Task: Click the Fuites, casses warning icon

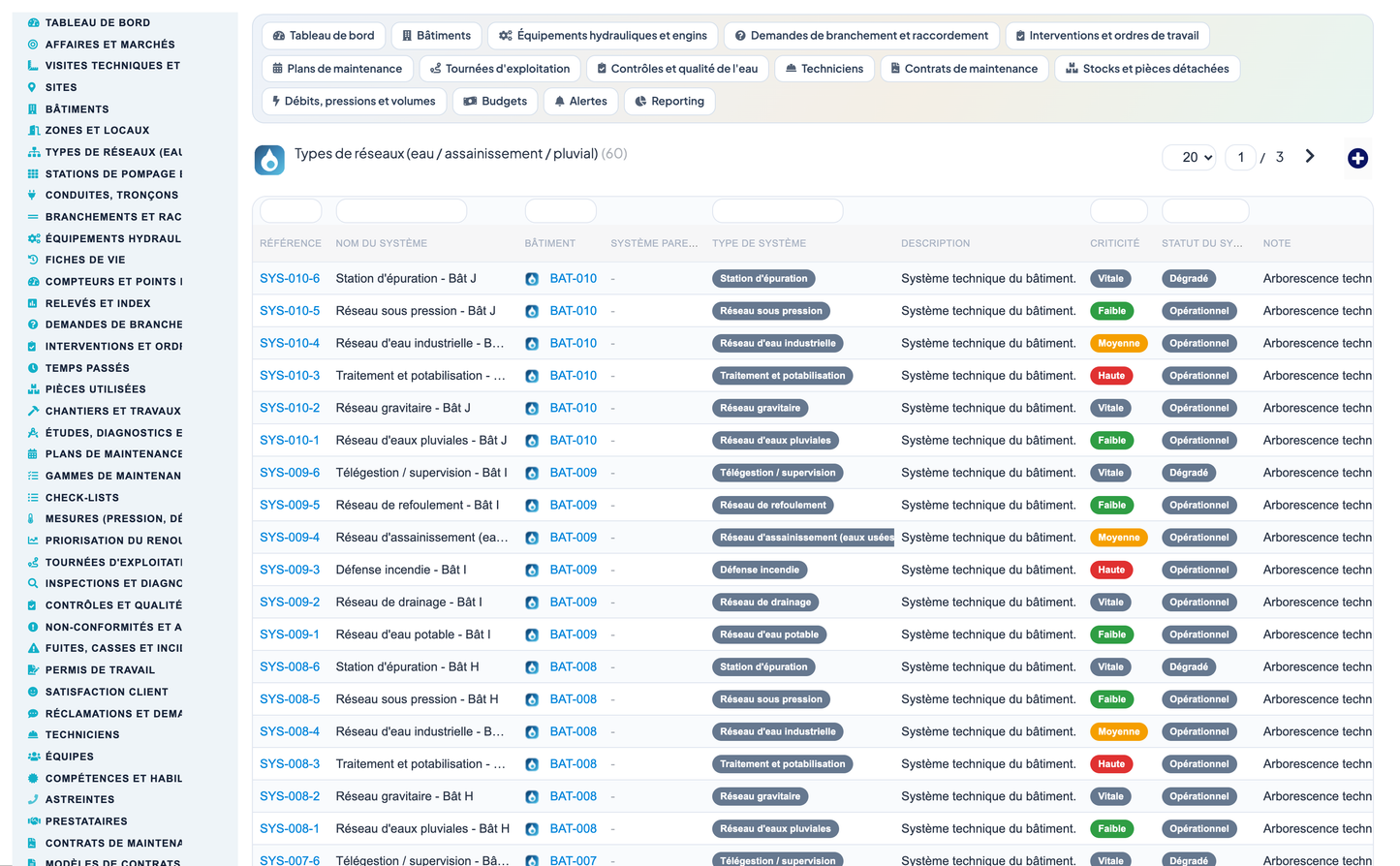Action: coord(33,648)
